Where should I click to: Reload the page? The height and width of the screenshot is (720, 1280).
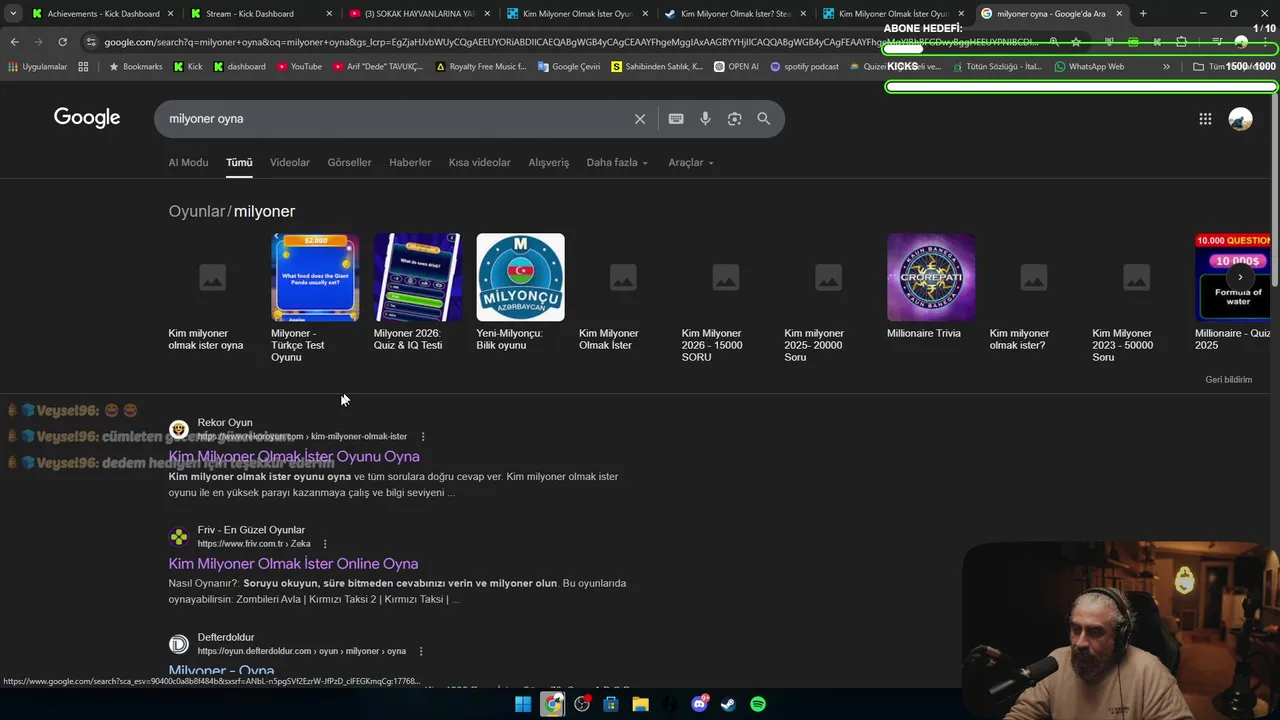tap(62, 42)
